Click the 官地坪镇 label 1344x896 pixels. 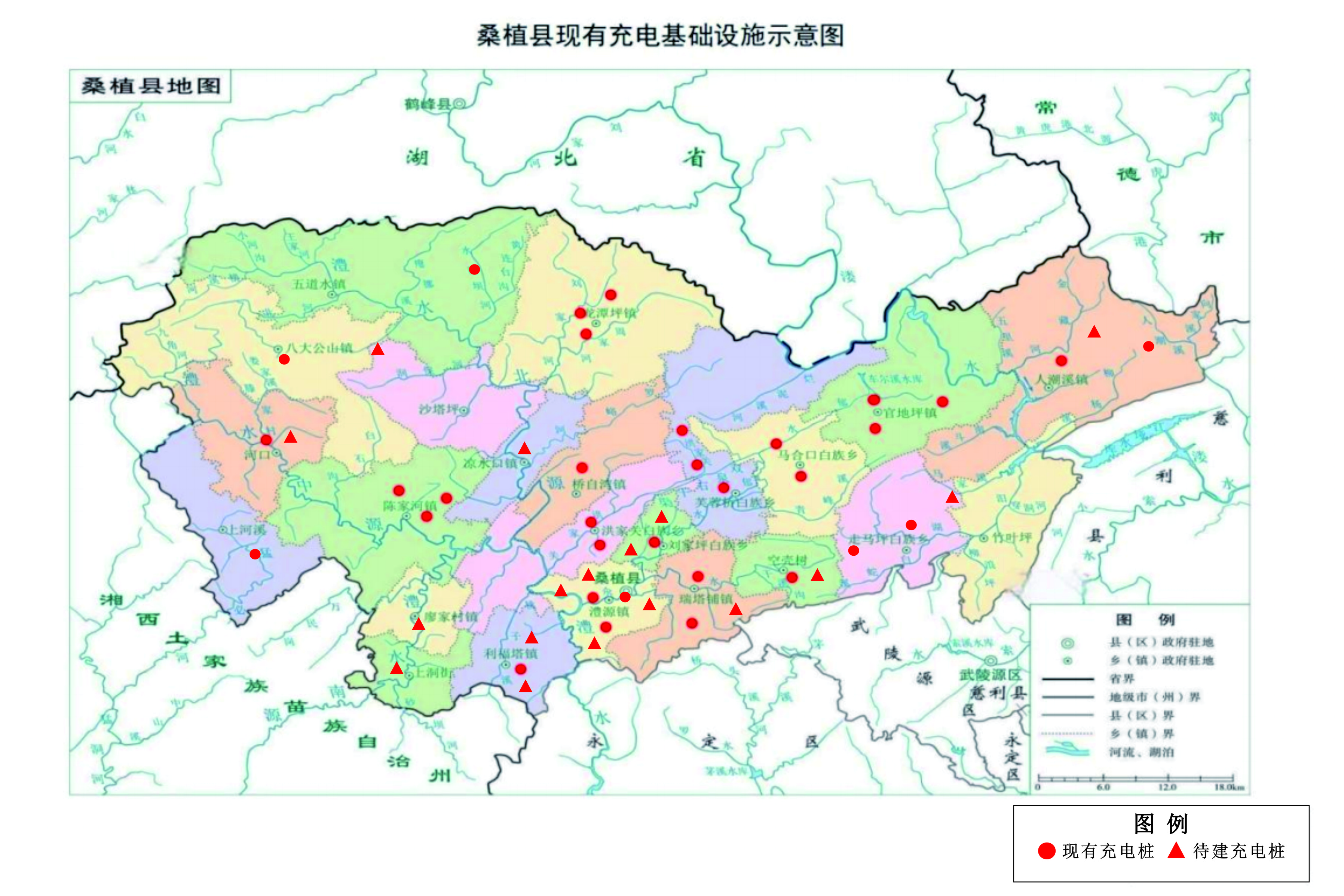910,412
